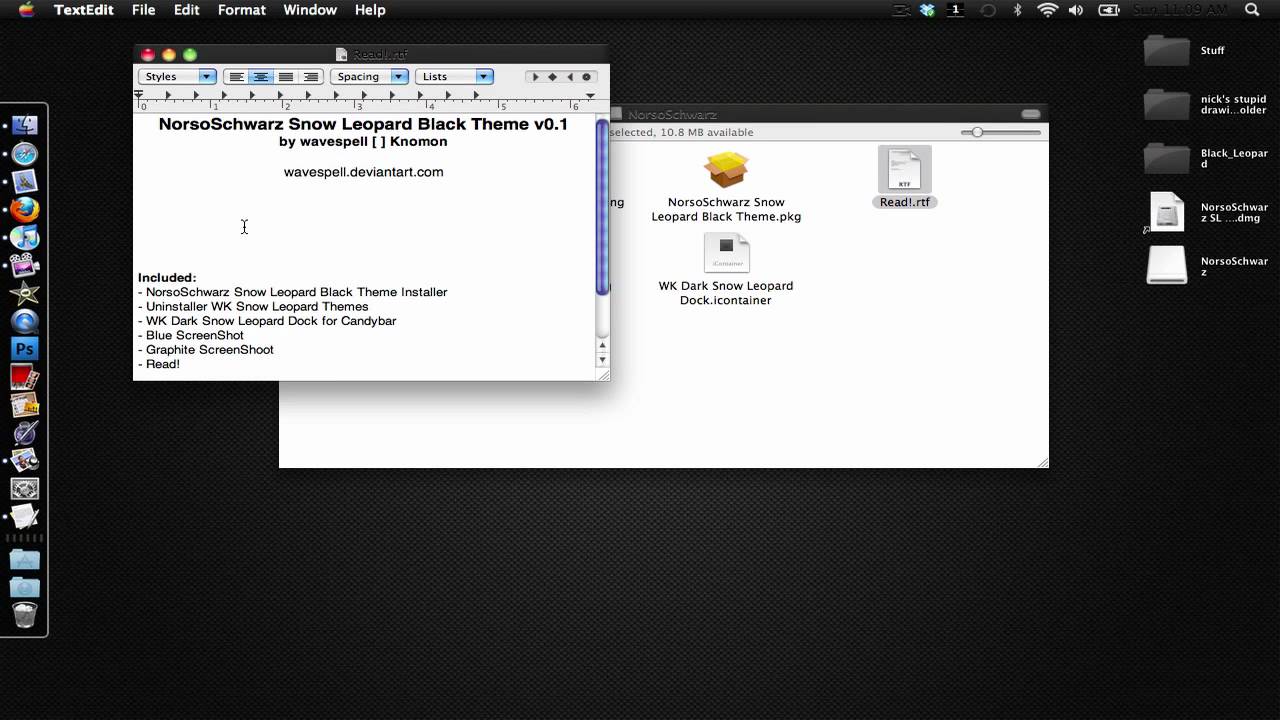Align text right in TextEdit toolbar
Image resolution: width=1280 pixels, height=720 pixels.
311,77
